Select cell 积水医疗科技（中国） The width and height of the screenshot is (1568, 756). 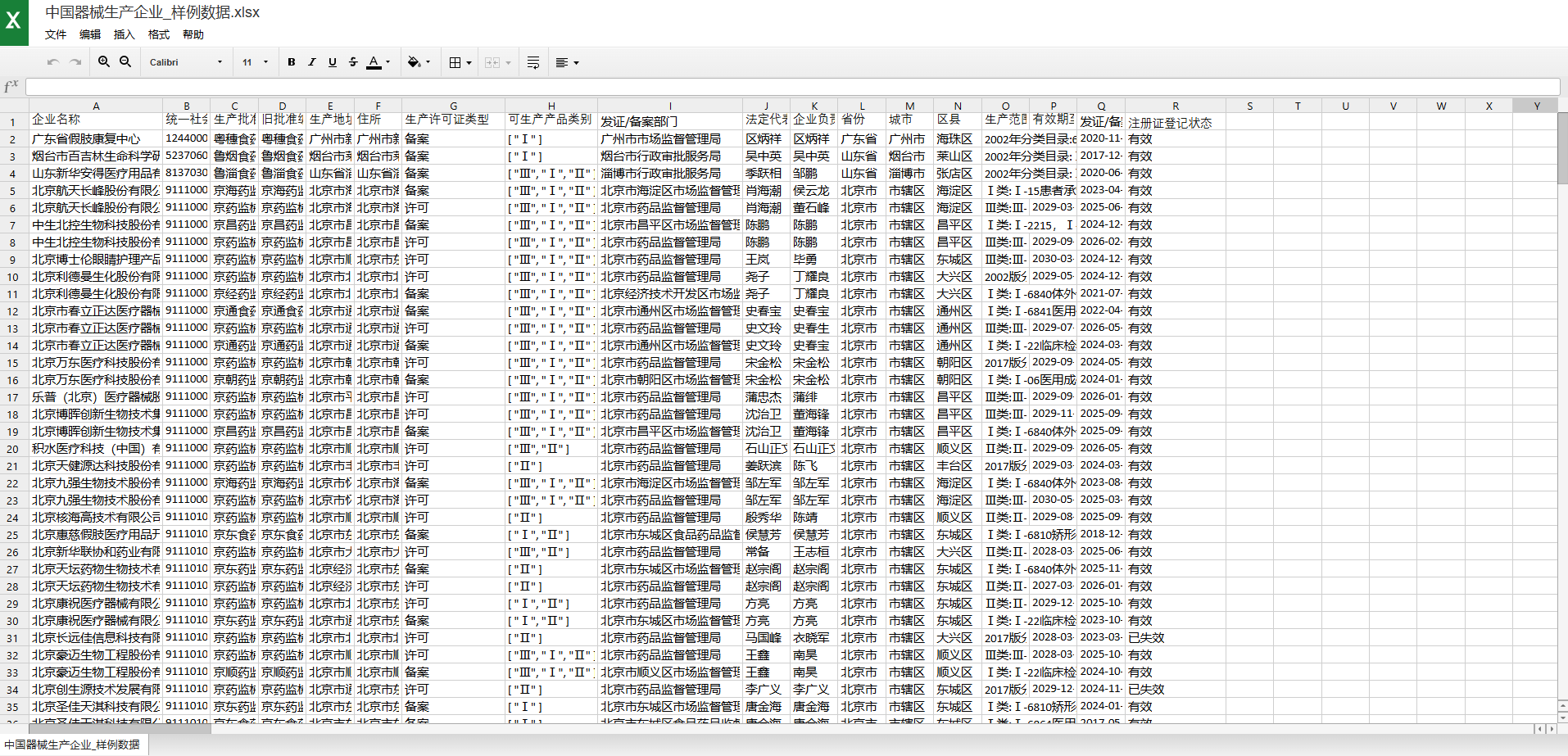pos(96,449)
